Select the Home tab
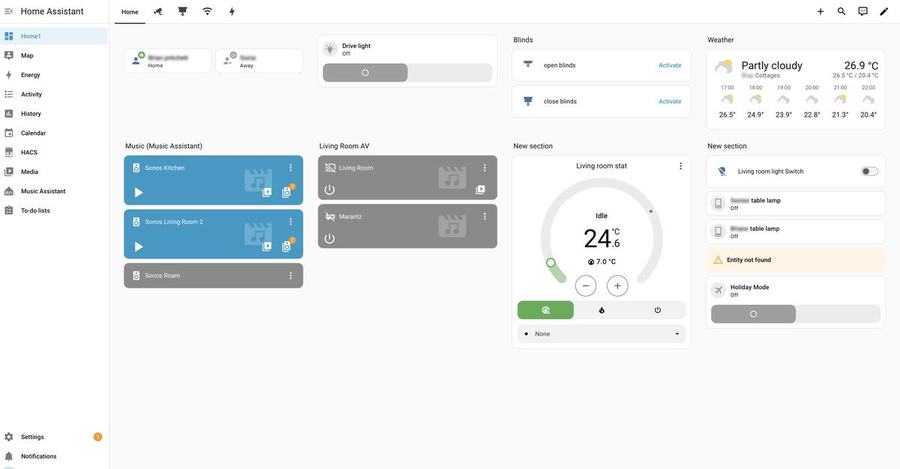 130,11
